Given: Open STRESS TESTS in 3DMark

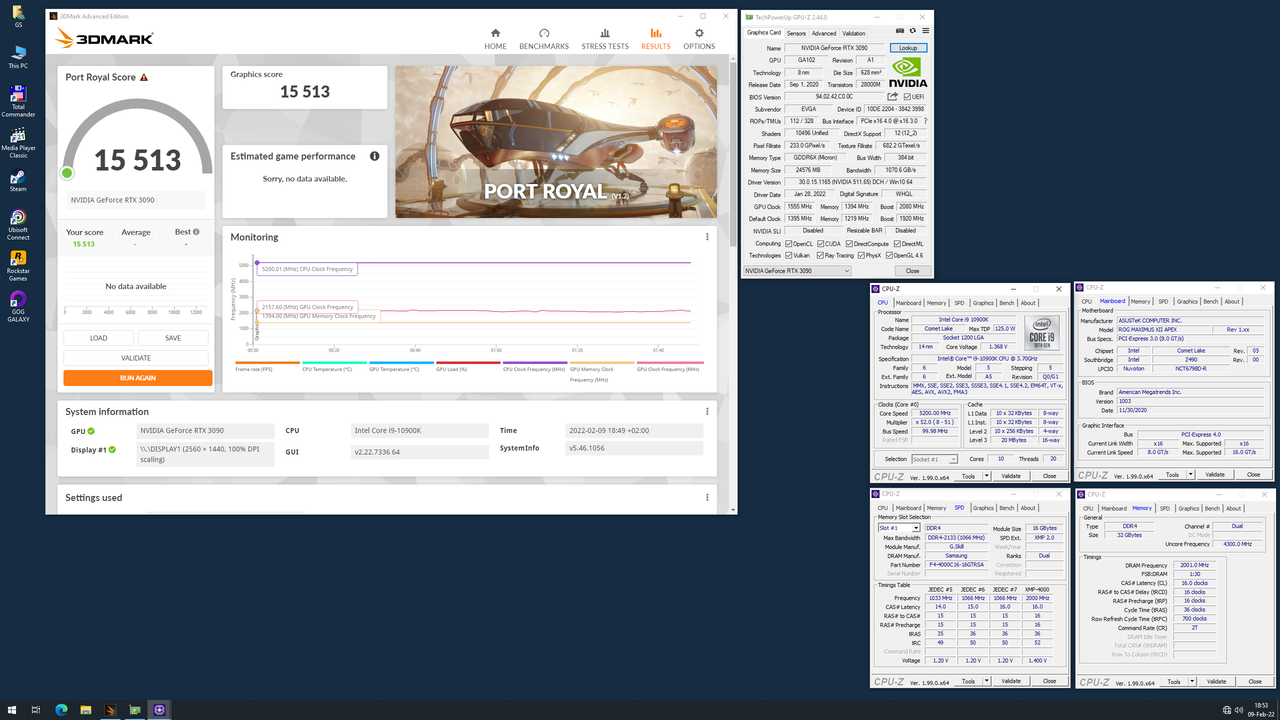Looking at the screenshot, I should pyautogui.click(x=605, y=39).
